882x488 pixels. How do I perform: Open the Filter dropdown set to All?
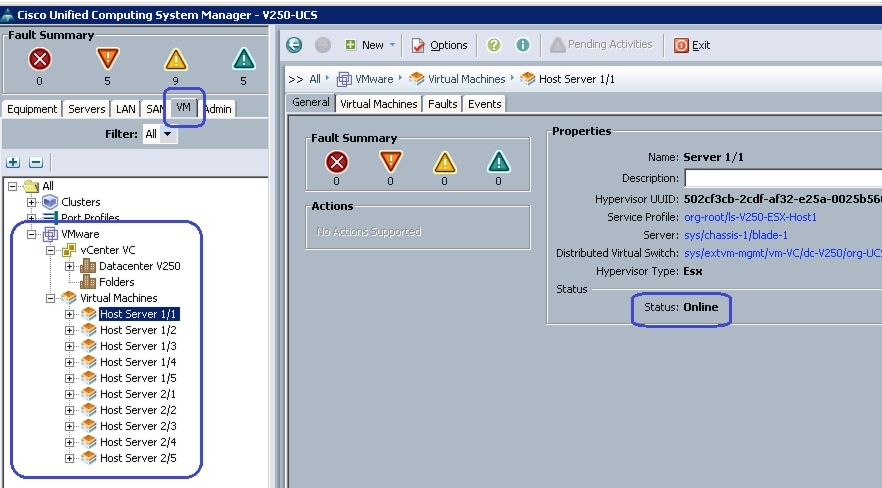[x=160, y=134]
